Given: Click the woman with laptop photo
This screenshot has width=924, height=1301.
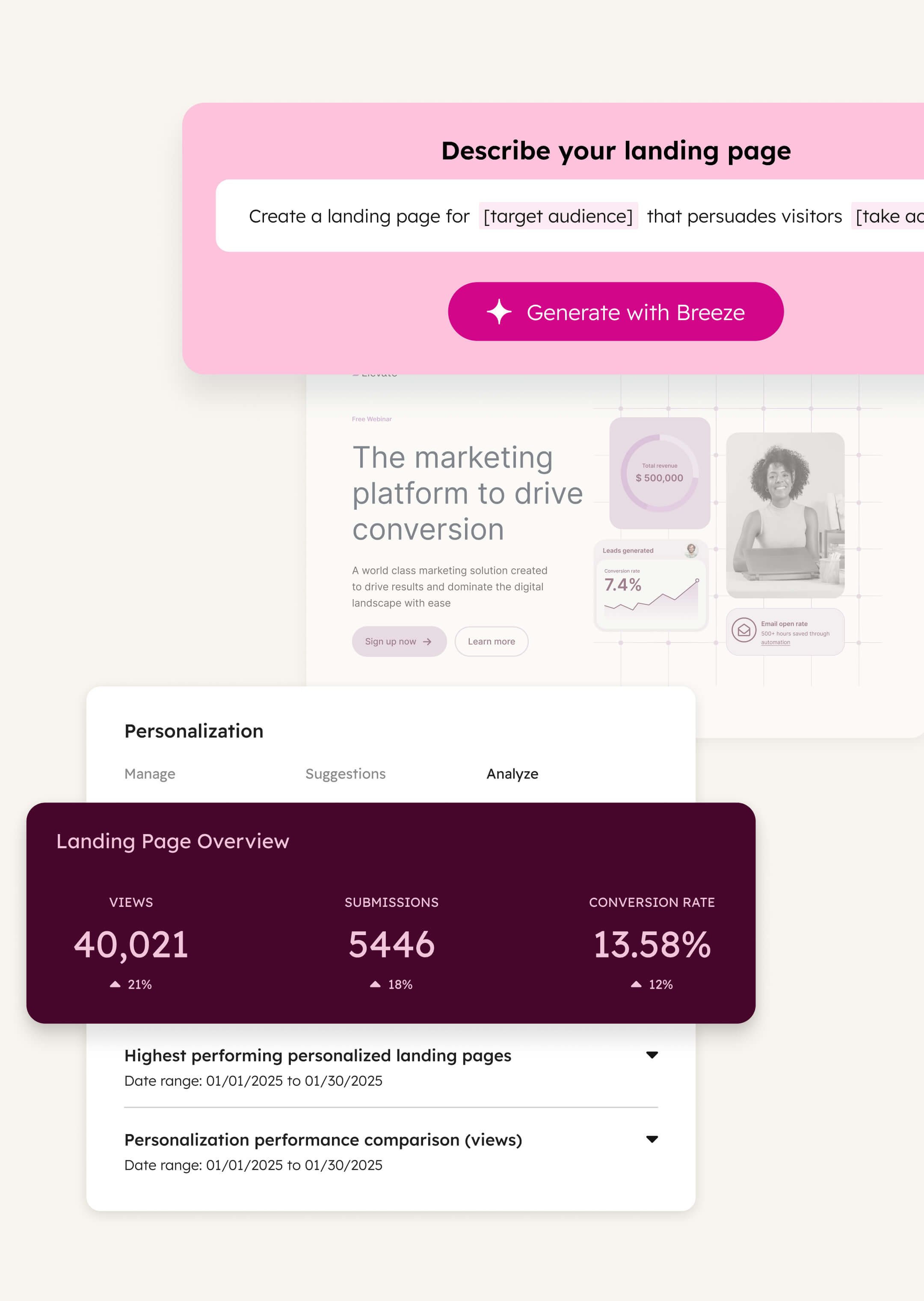Looking at the screenshot, I should pyautogui.click(x=785, y=514).
